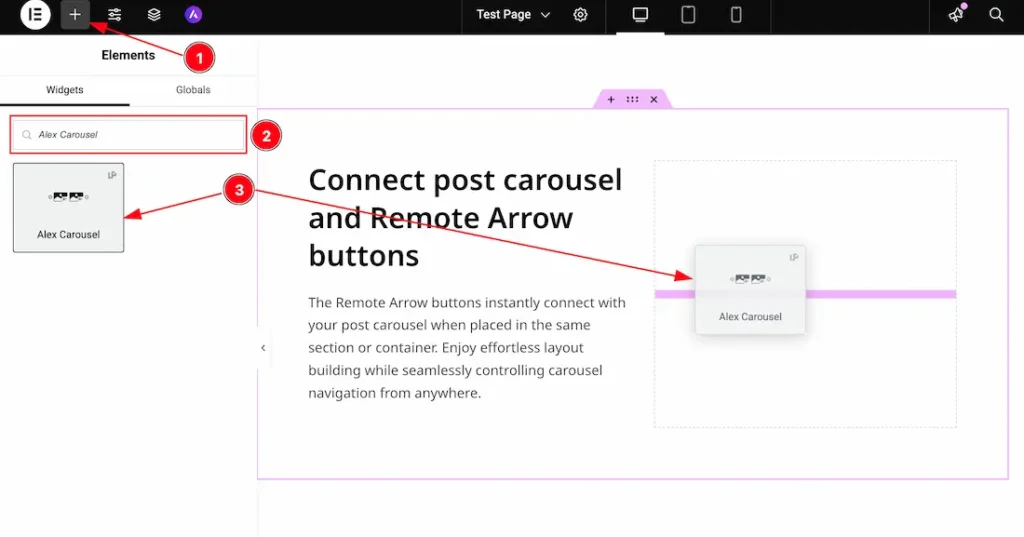Image resolution: width=1024 pixels, height=537 pixels.
Task: Open Site Settings sliders icon
Action: tap(115, 15)
